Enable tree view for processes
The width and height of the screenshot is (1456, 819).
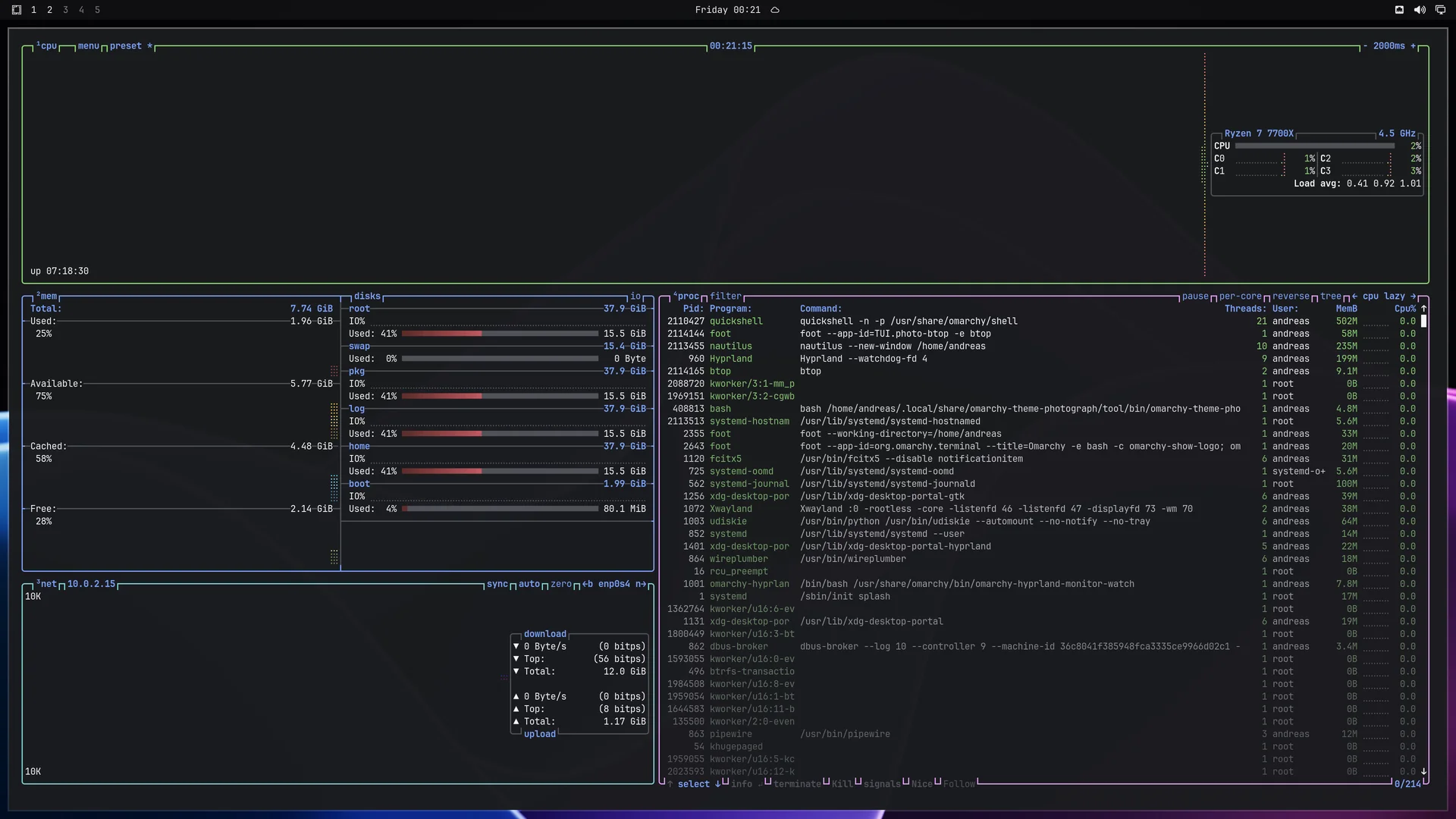(1331, 297)
